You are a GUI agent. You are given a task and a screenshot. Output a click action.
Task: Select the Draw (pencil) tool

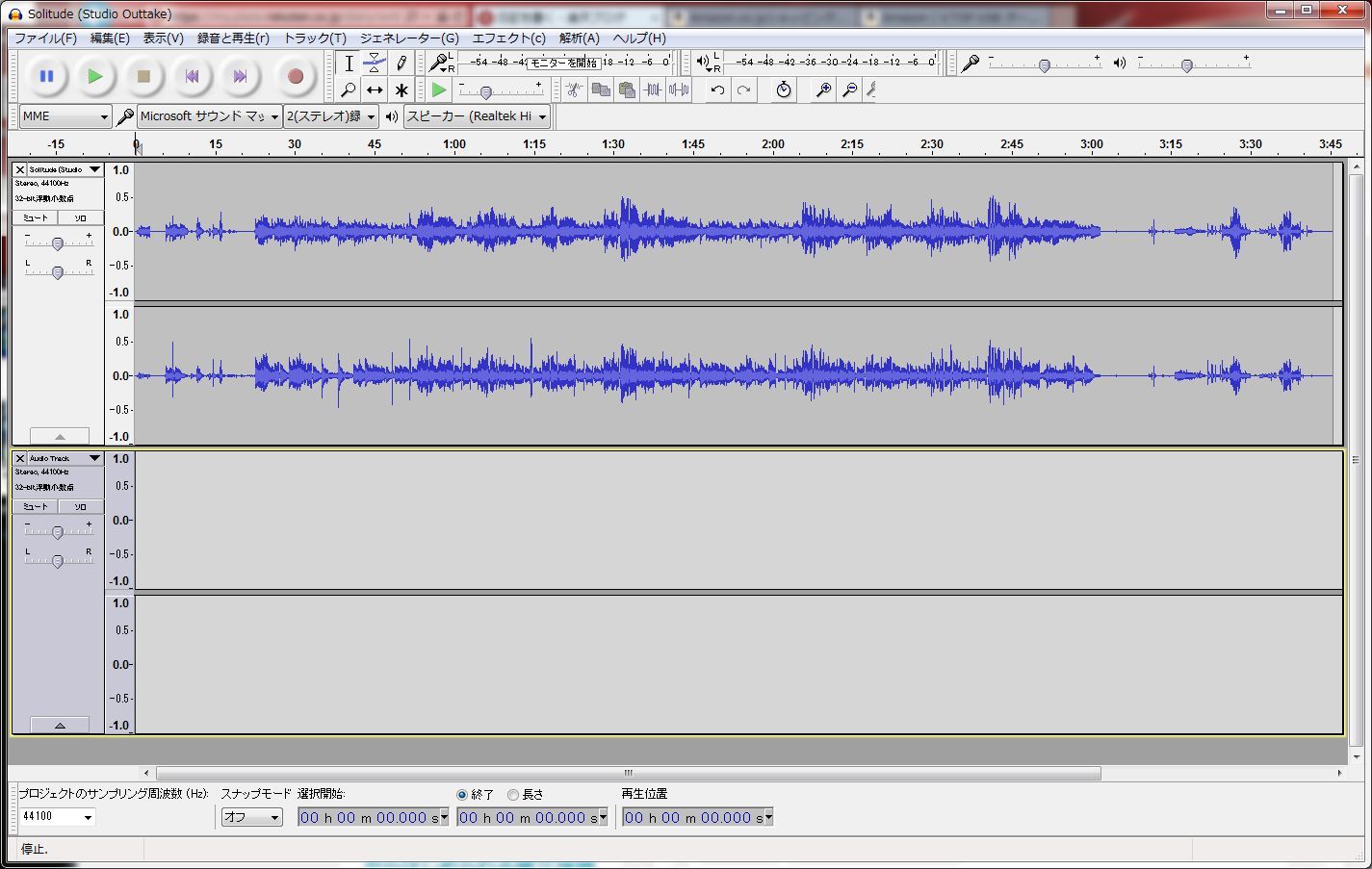(401, 64)
